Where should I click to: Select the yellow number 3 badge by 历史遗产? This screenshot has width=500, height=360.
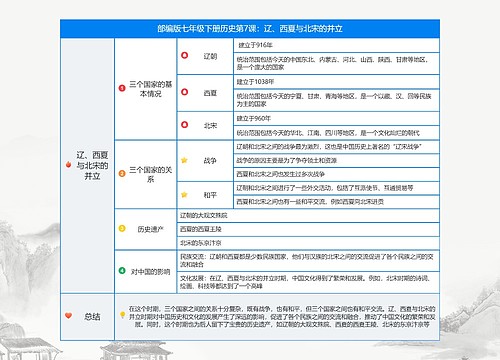122,229
